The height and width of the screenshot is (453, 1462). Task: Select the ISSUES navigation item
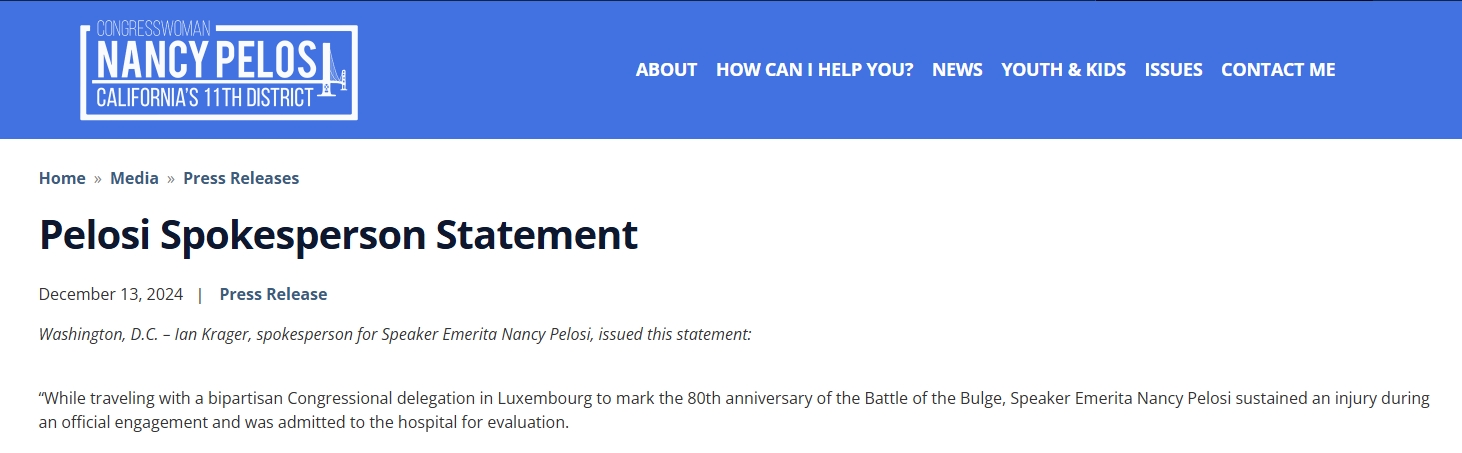click(1173, 69)
